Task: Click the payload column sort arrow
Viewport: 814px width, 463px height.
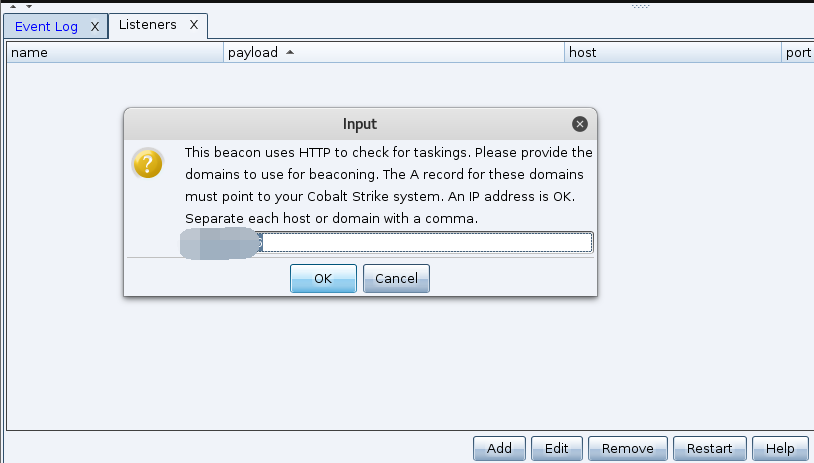Action: tap(290, 52)
